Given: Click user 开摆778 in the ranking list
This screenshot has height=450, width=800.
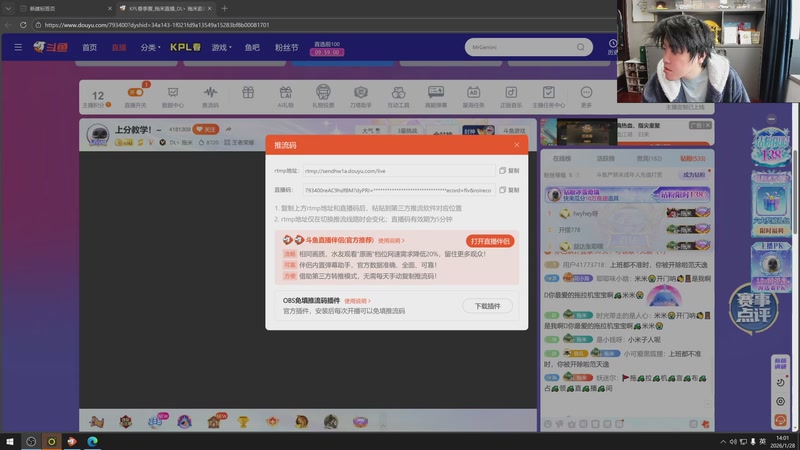Looking at the screenshot, I should pyautogui.click(x=569, y=230).
